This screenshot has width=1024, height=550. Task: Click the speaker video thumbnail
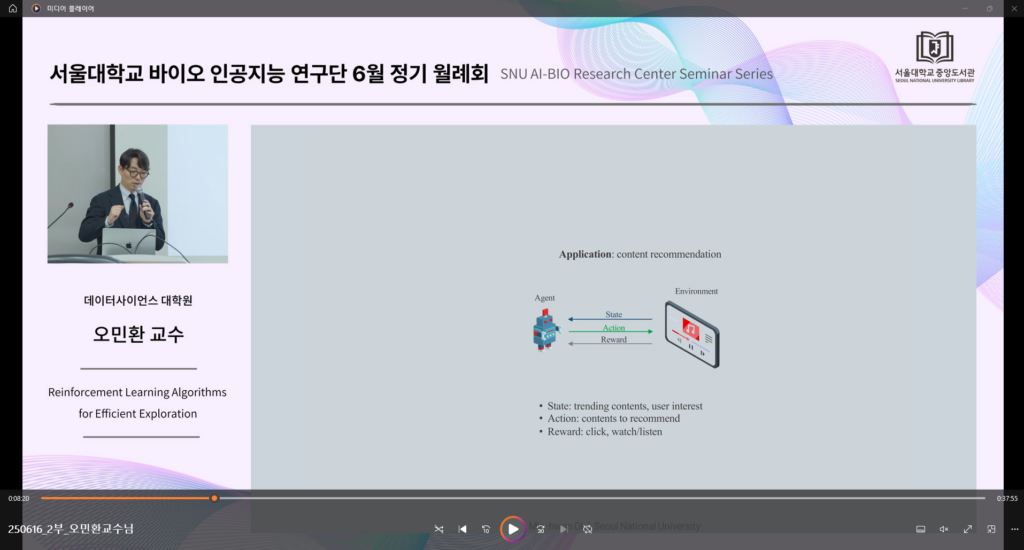tap(138, 194)
